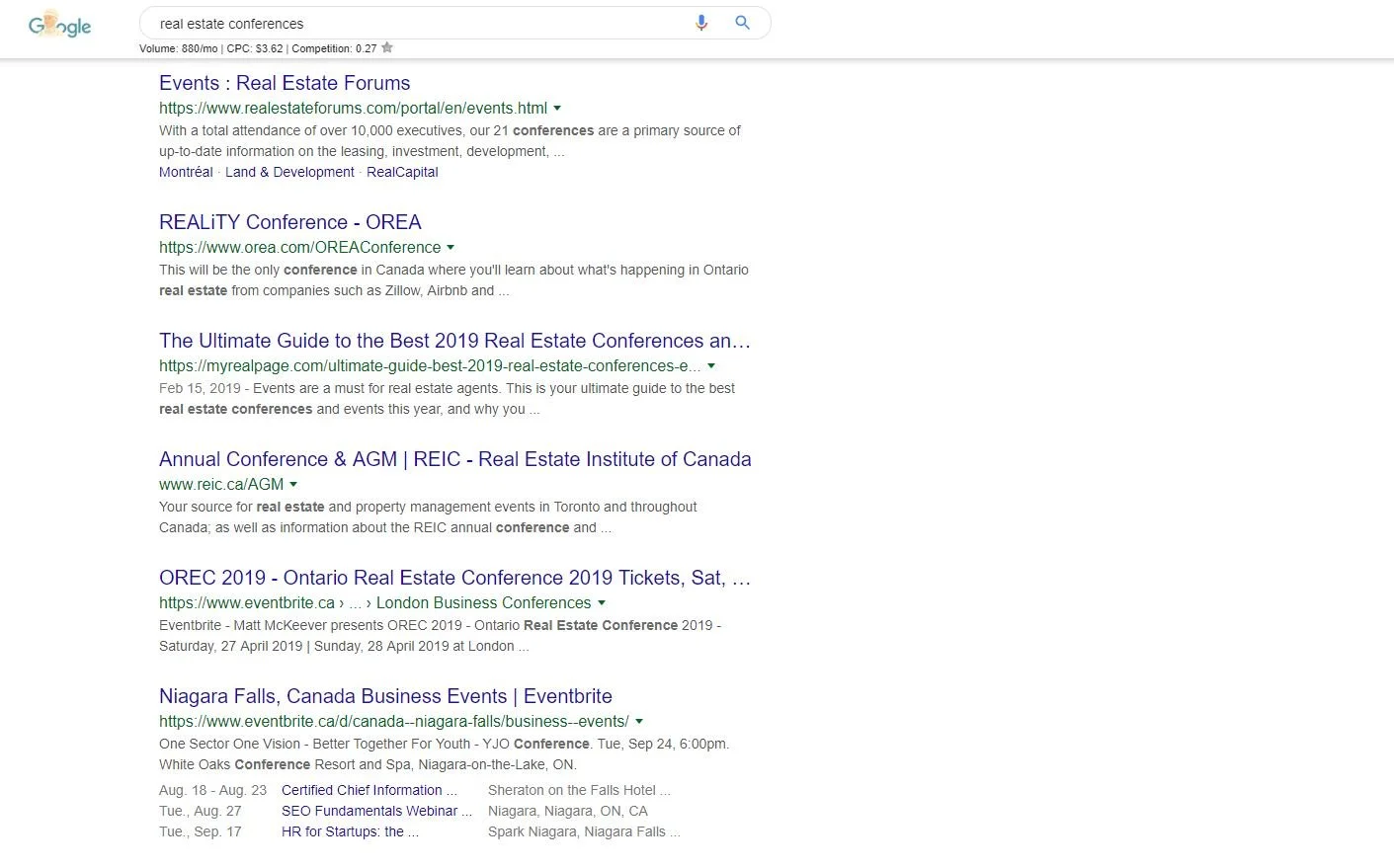
Task: Click the https://www.eventbrite.ca breadcrumb URL of OREC 2019
Action: point(247,603)
